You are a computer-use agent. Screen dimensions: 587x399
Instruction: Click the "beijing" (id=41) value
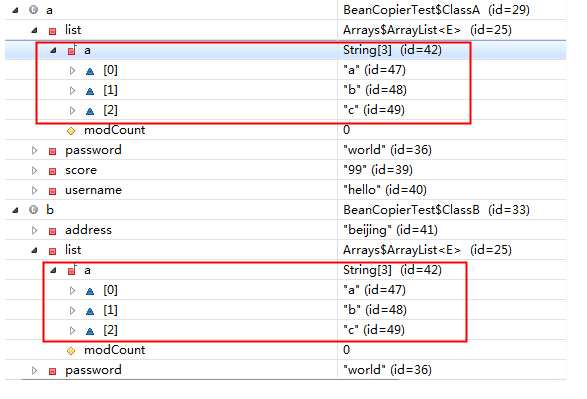[x=390, y=230]
